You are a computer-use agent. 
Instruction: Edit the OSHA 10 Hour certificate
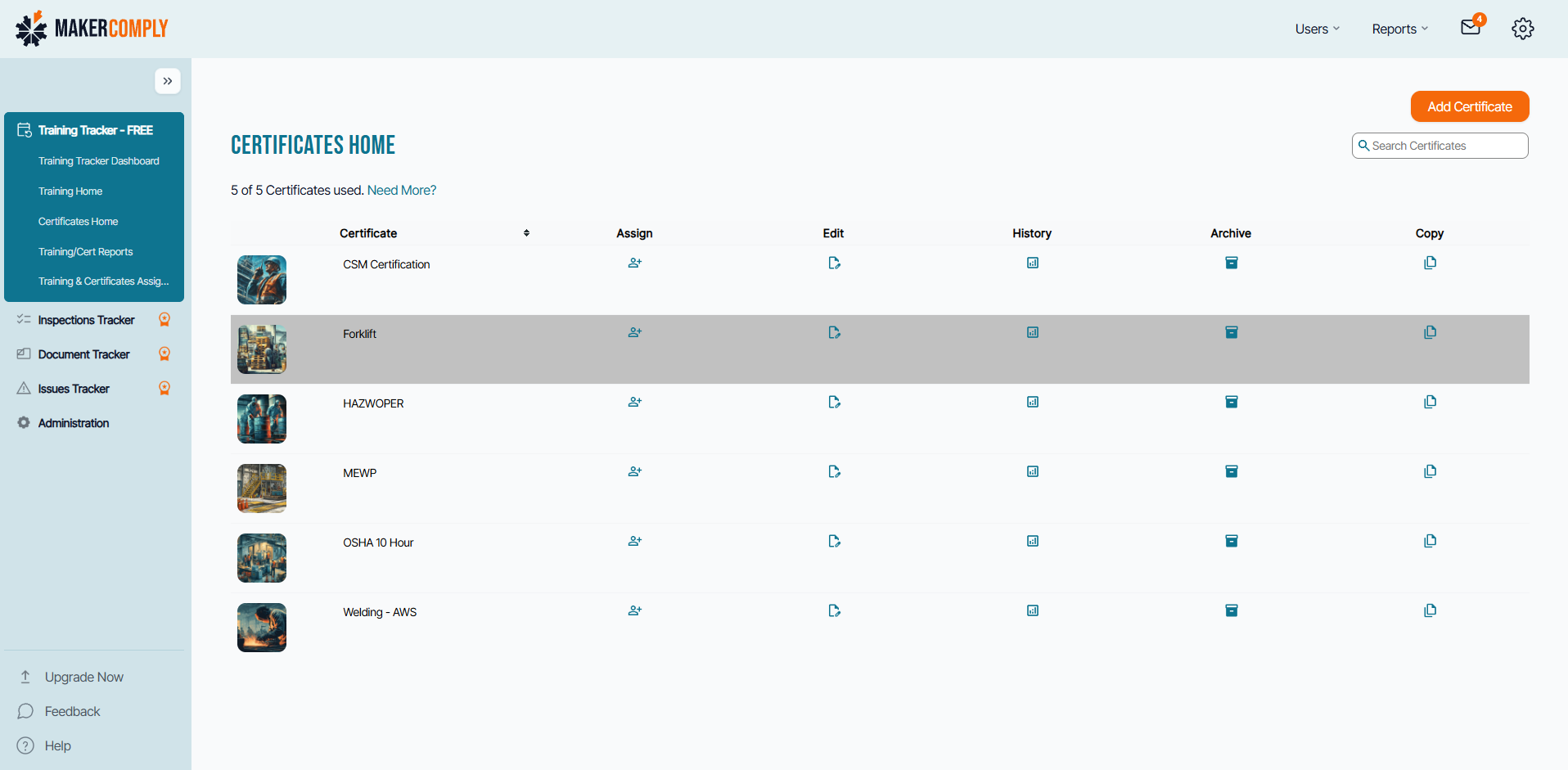coord(834,541)
